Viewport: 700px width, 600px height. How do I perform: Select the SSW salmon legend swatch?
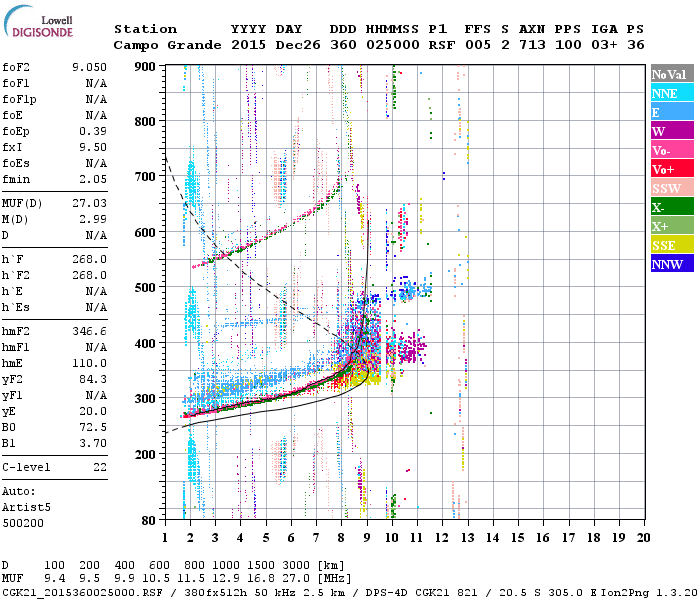672,188
